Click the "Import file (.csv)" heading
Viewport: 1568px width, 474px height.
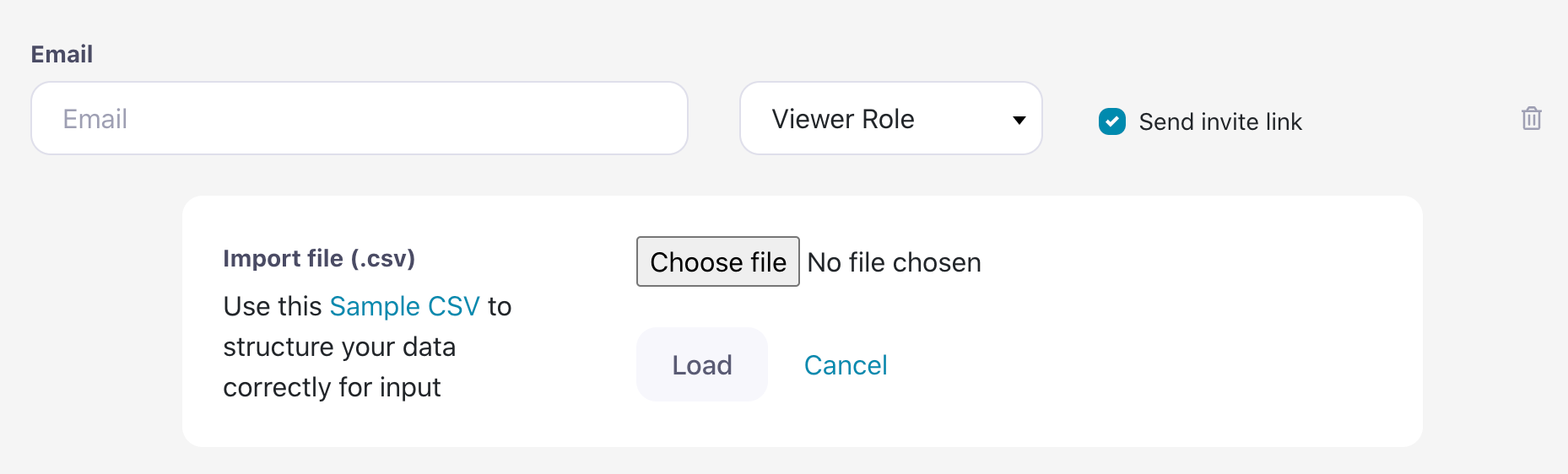[319, 258]
